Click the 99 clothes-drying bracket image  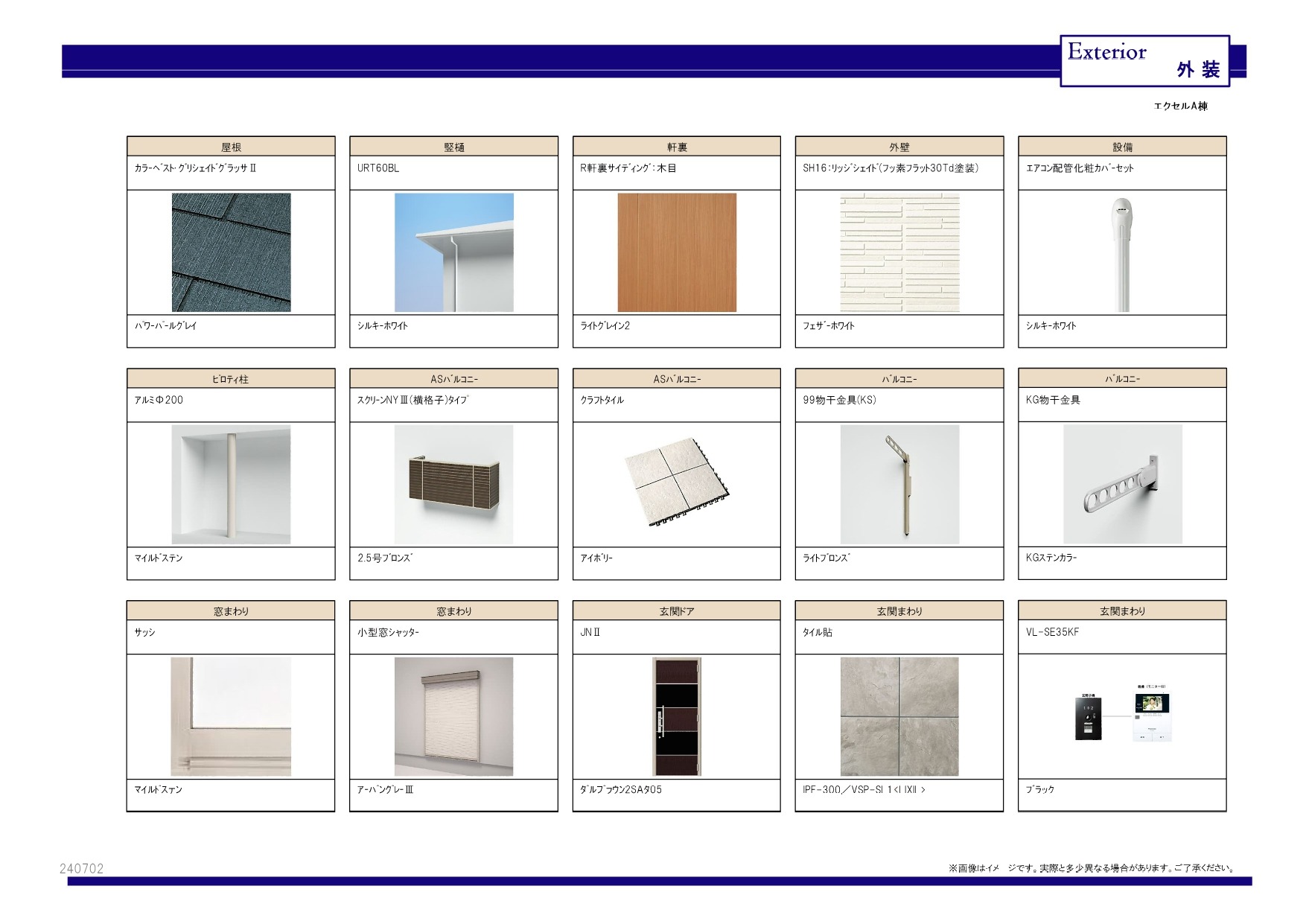pos(899,485)
